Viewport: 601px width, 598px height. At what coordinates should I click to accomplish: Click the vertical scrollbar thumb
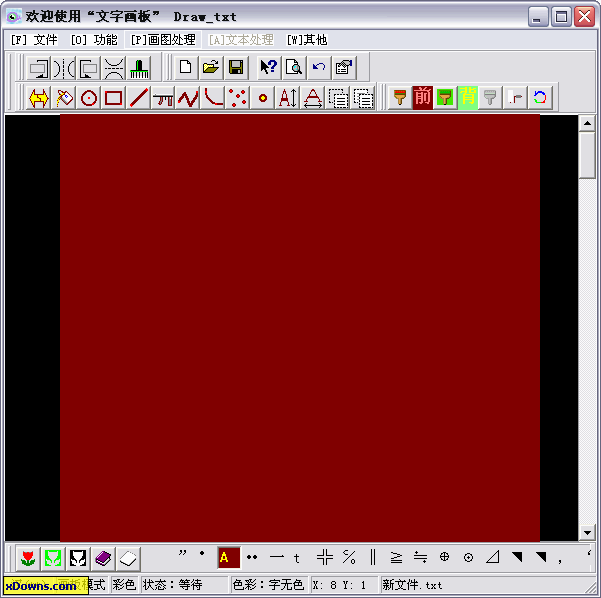click(587, 155)
